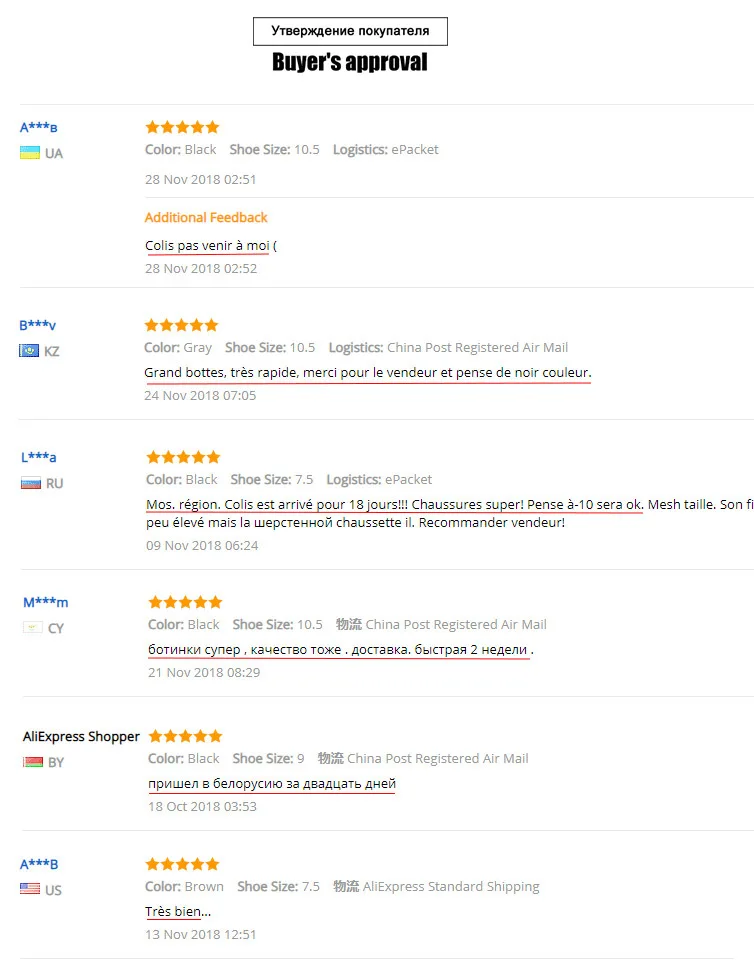The height and width of the screenshot is (978, 754).
Task: Click the US flag icon
Action: [x=29, y=889]
